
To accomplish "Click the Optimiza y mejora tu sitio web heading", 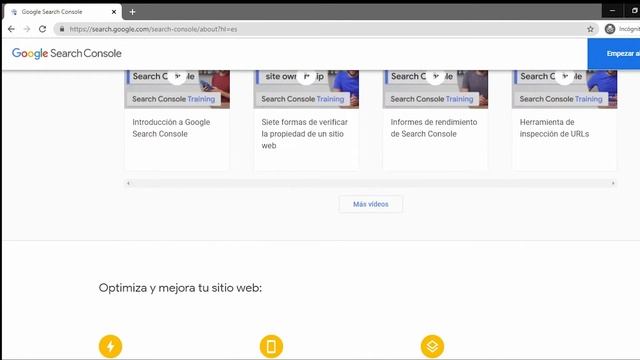I will pos(180,288).
